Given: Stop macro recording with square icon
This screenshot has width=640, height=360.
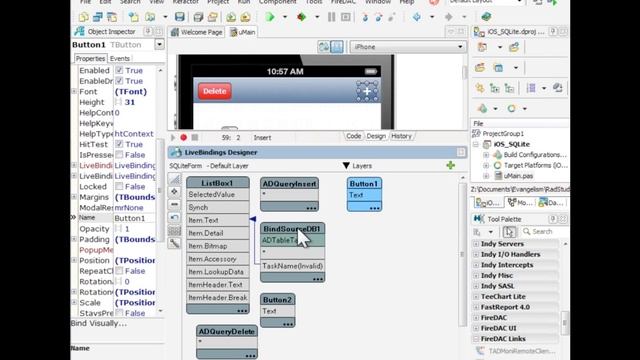Looking at the screenshot, I should pyautogui.click(x=195, y=138).
